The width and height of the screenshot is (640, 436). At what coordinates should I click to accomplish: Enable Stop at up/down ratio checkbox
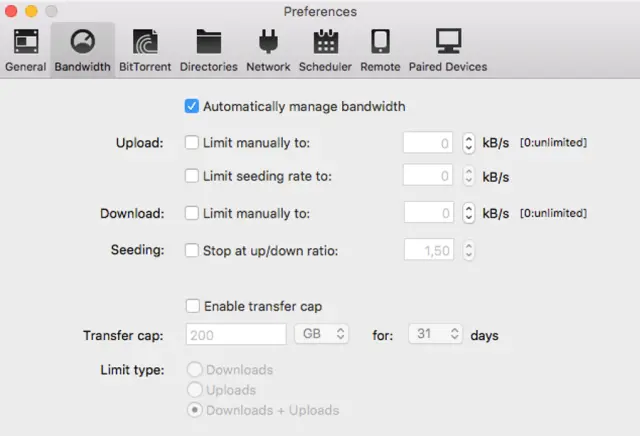[x=192, y=250]
